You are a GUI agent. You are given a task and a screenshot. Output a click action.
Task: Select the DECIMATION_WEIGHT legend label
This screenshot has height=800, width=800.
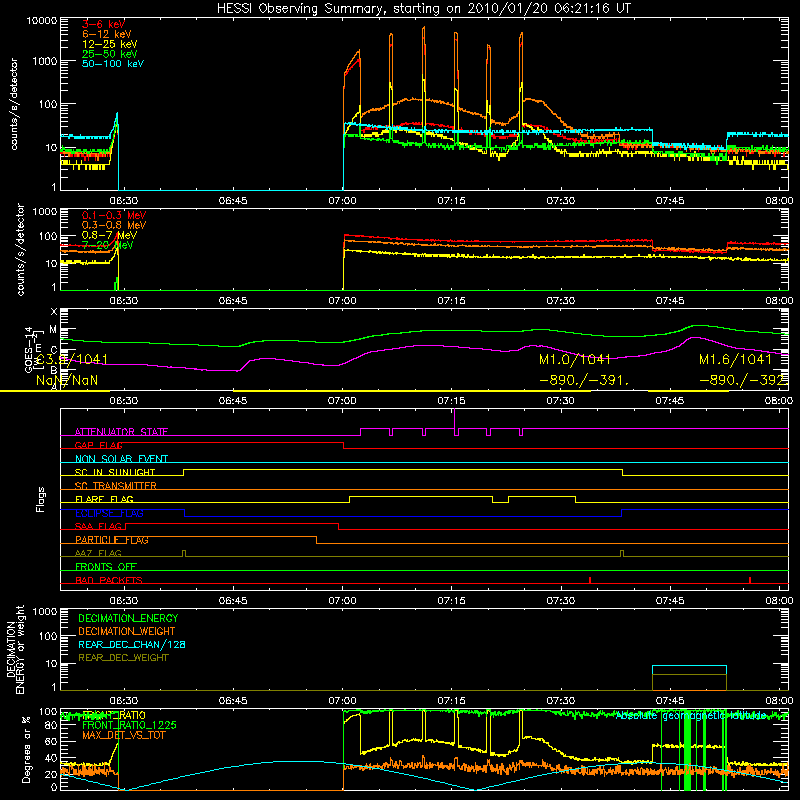point(127,631)
